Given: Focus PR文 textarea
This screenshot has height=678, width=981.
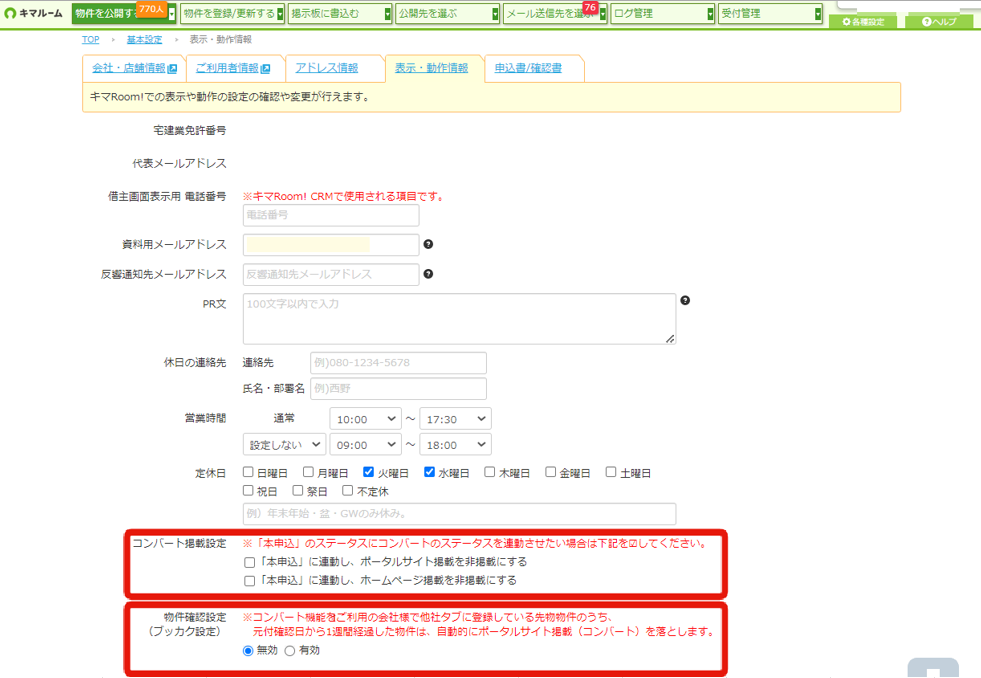Looking at the screenshot, I should 459,319.
